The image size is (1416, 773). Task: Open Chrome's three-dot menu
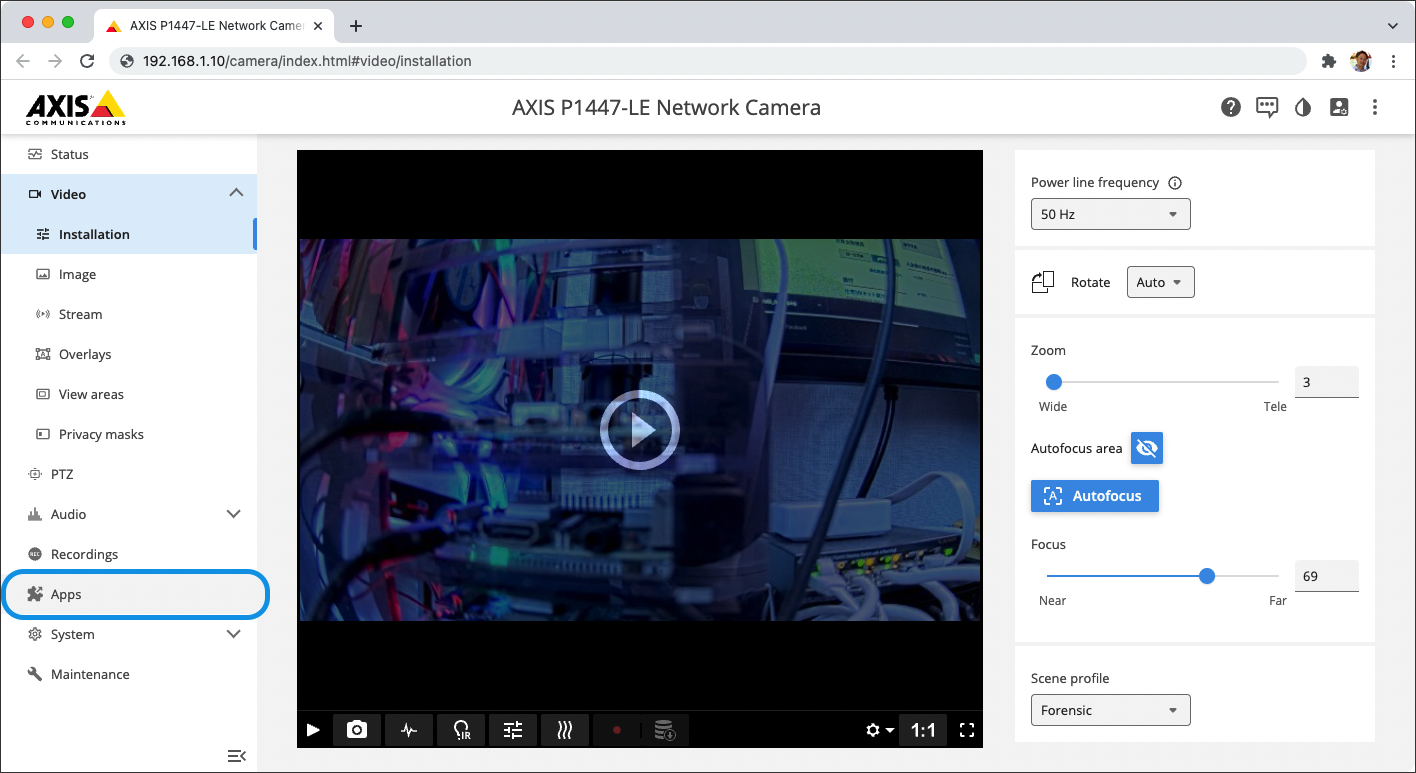click(1393, 61)
